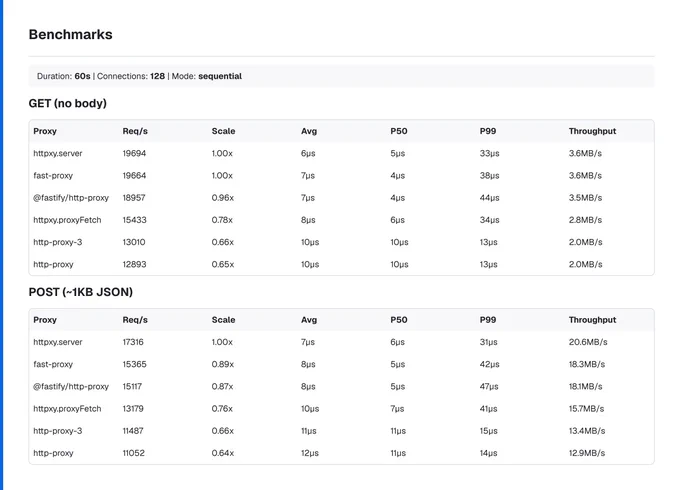Click P99 header in POST table
680x490 pixels.
click(x=488, y=320)
